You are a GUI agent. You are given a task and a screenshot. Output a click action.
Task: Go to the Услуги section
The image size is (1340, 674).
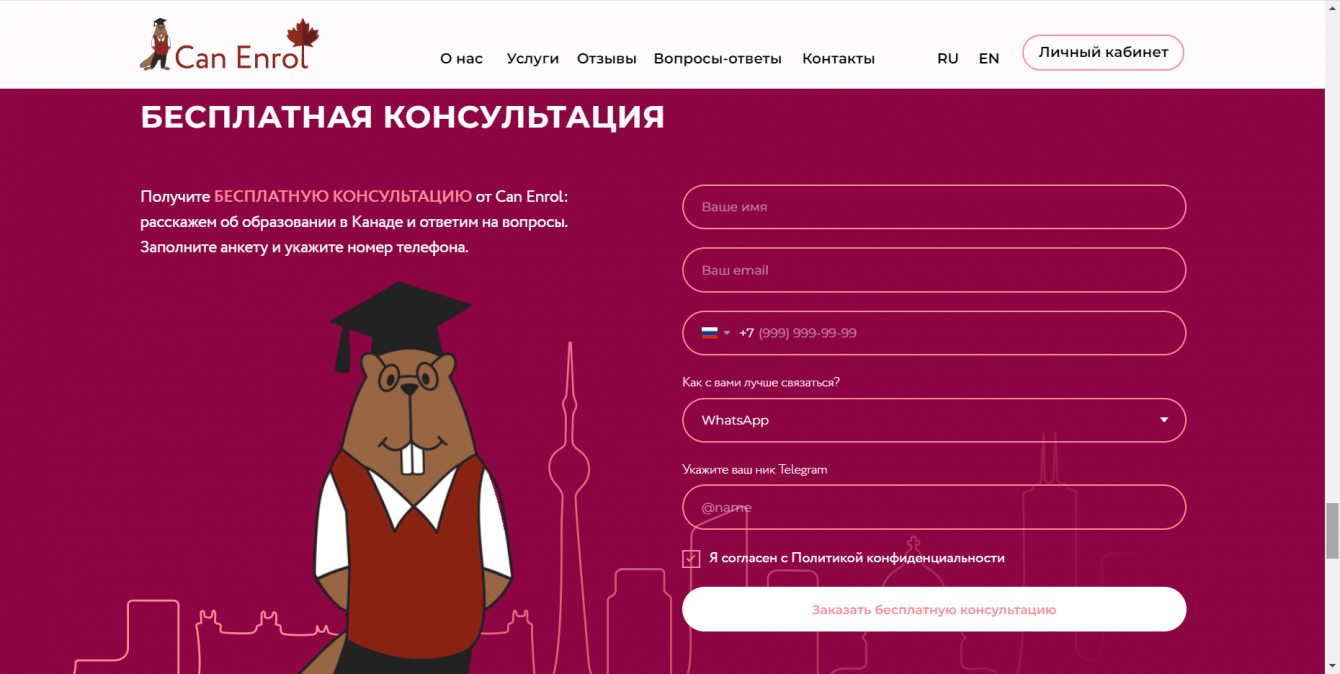point(533,59)
